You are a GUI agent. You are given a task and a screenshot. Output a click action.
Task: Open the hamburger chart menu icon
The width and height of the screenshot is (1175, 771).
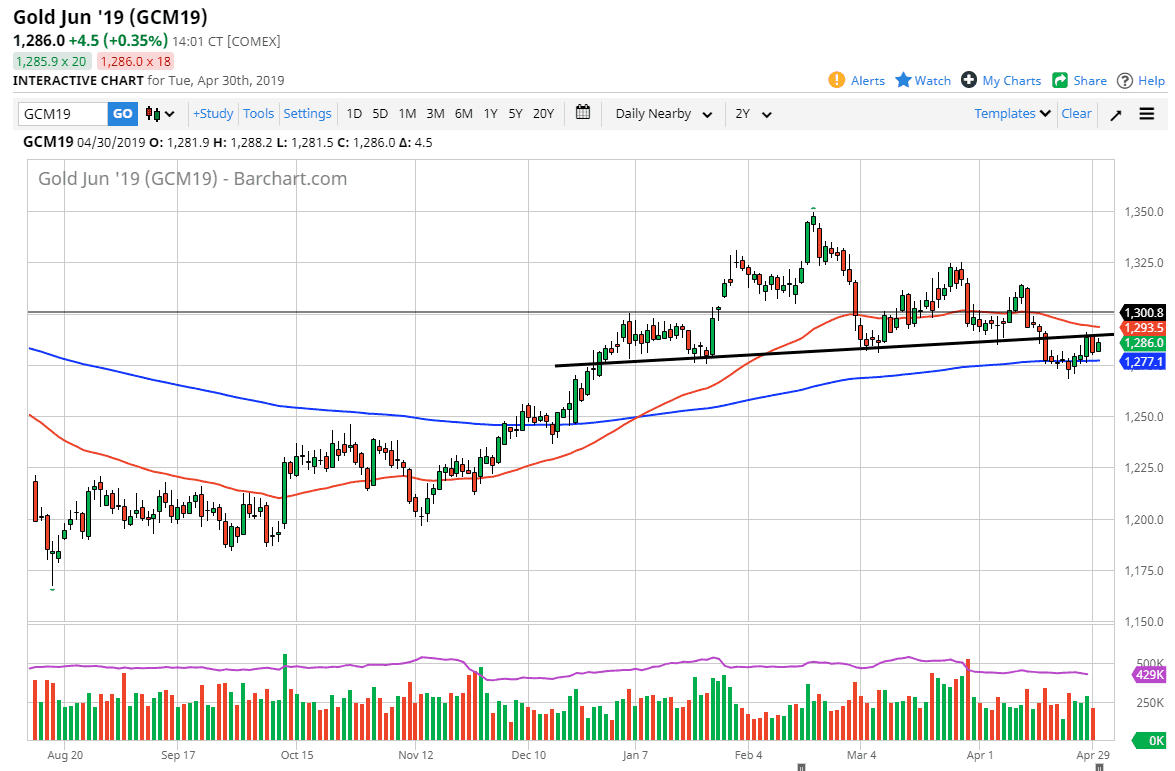(x=1146, y=113)
